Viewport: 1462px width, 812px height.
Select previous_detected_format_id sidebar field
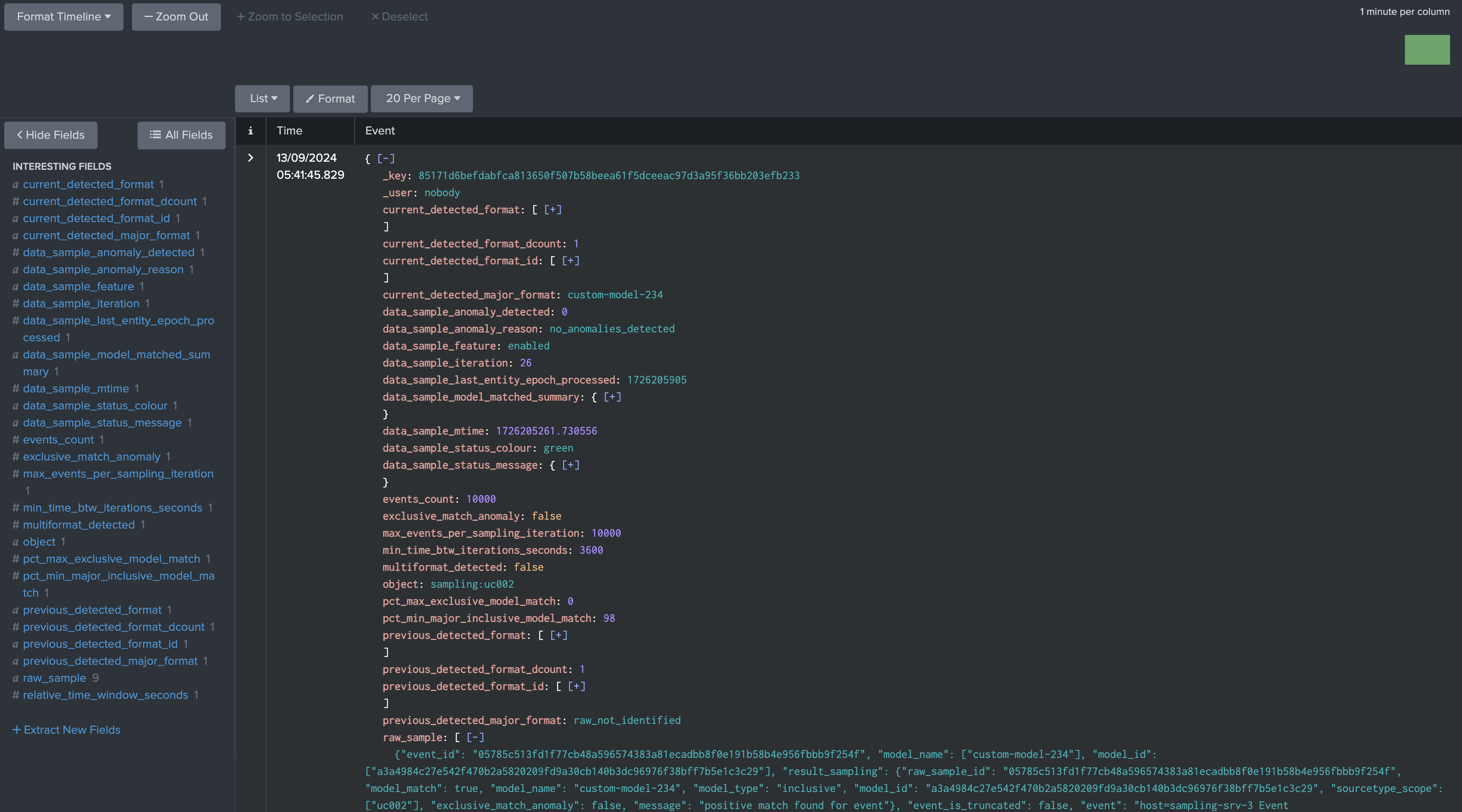[100, 644]
